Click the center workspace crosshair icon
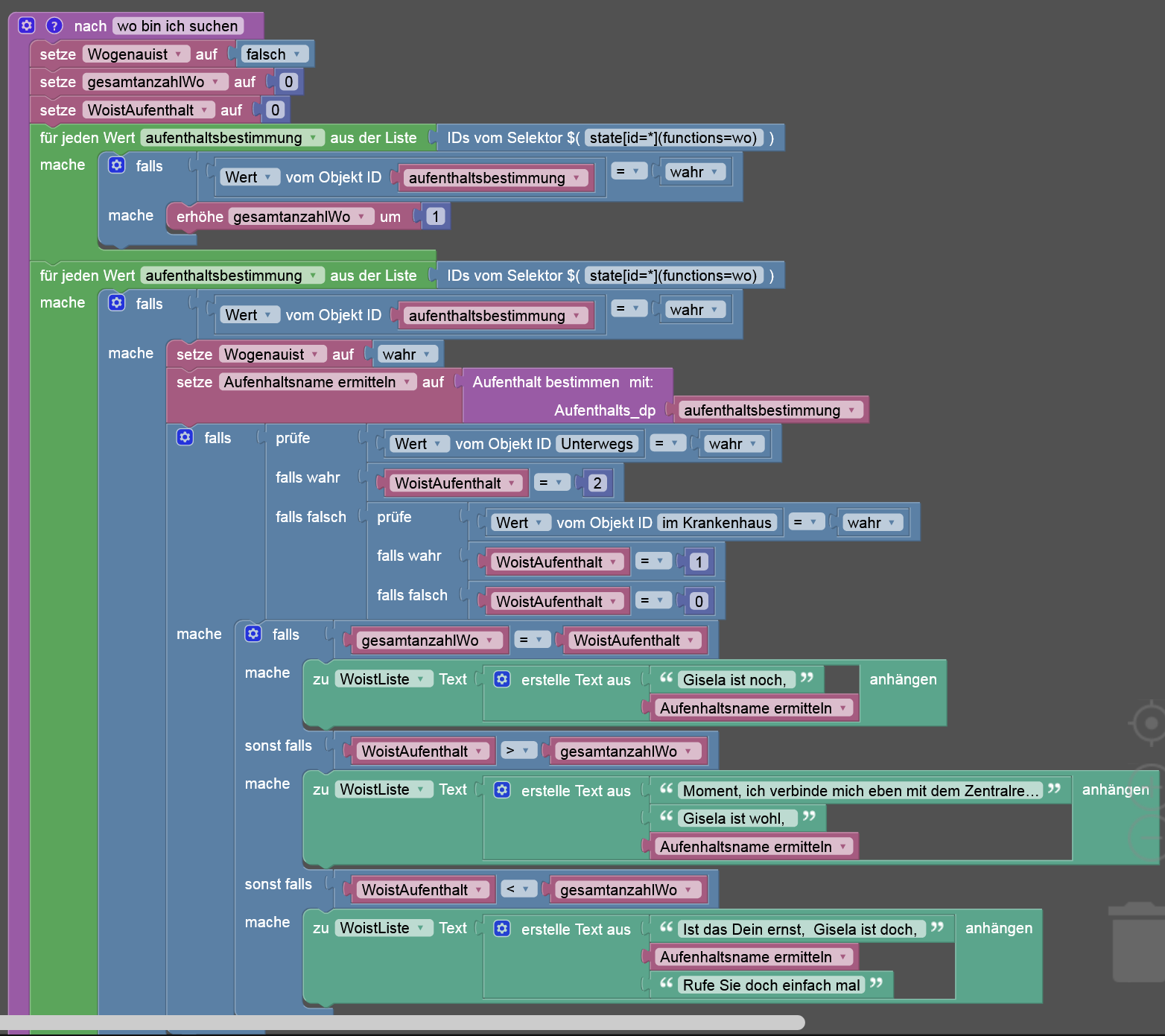Image resolution: width=1165 pixels, height=1036 pixels. pos(1149,722)
